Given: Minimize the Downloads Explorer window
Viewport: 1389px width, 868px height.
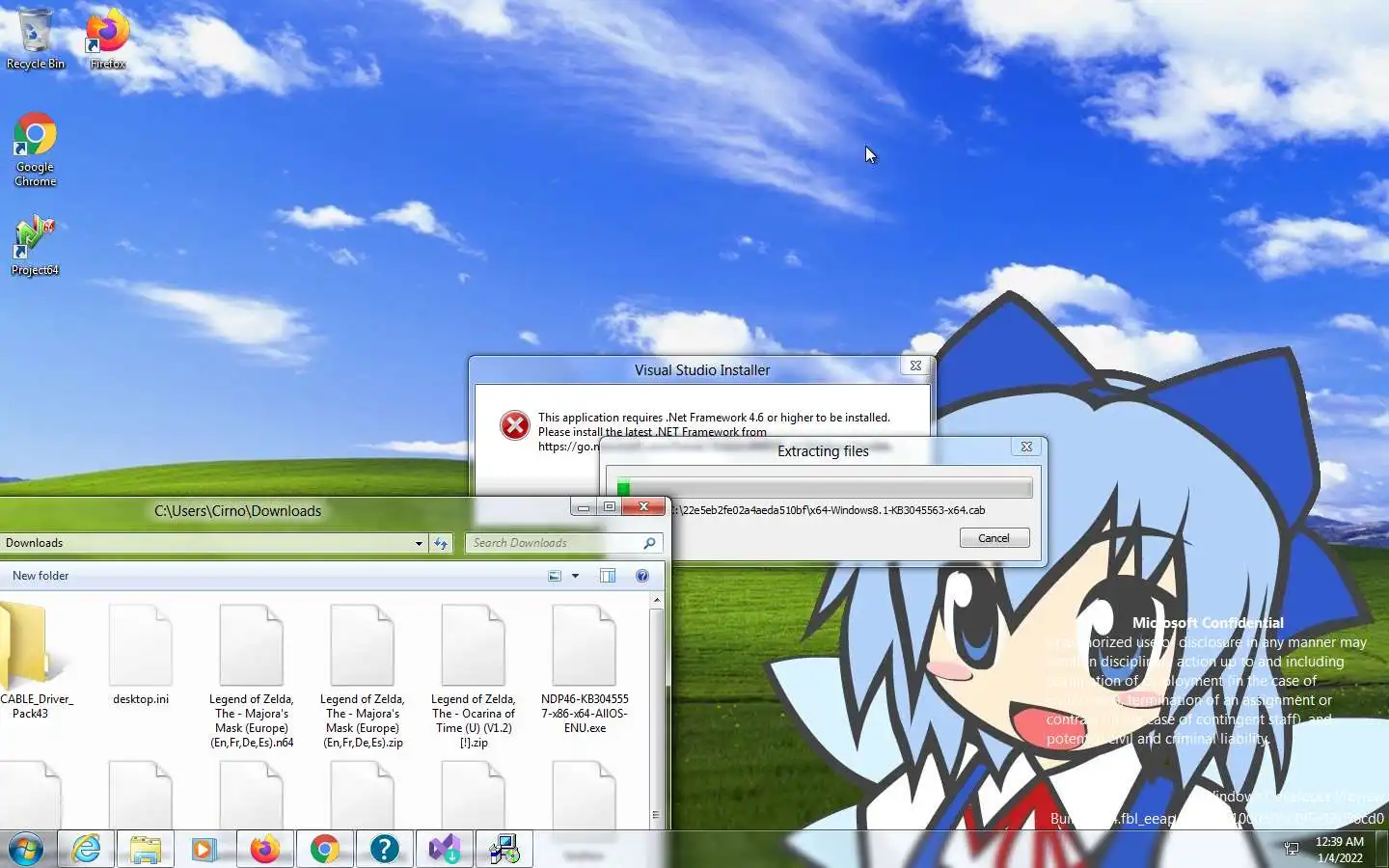Looking at the screenshot, I should pos(583,507).
